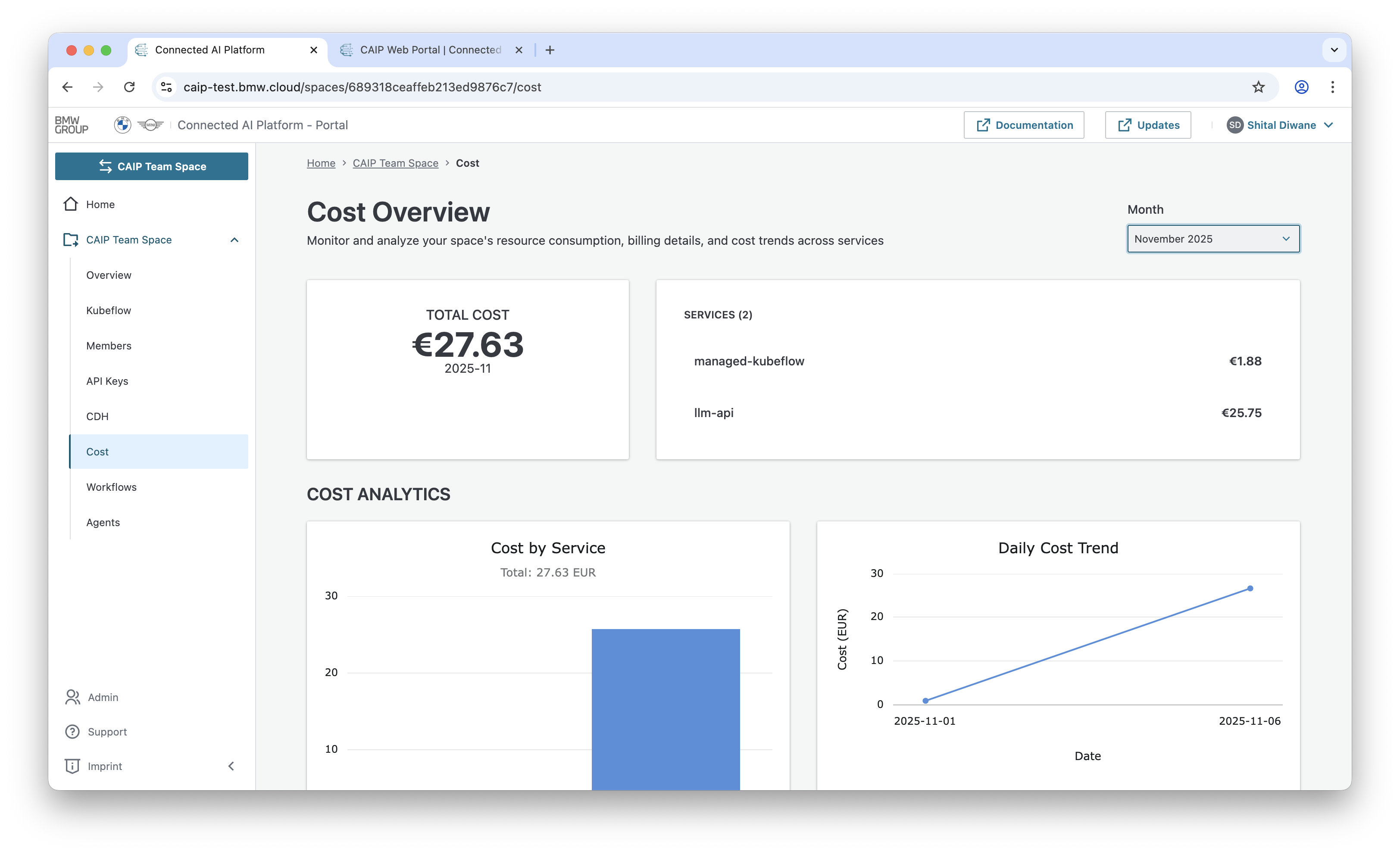Open the Month dropdown showing November 2025
Image resolution: width=1400 pixels, height=854 pixels.
click(x=1213, y=239)
